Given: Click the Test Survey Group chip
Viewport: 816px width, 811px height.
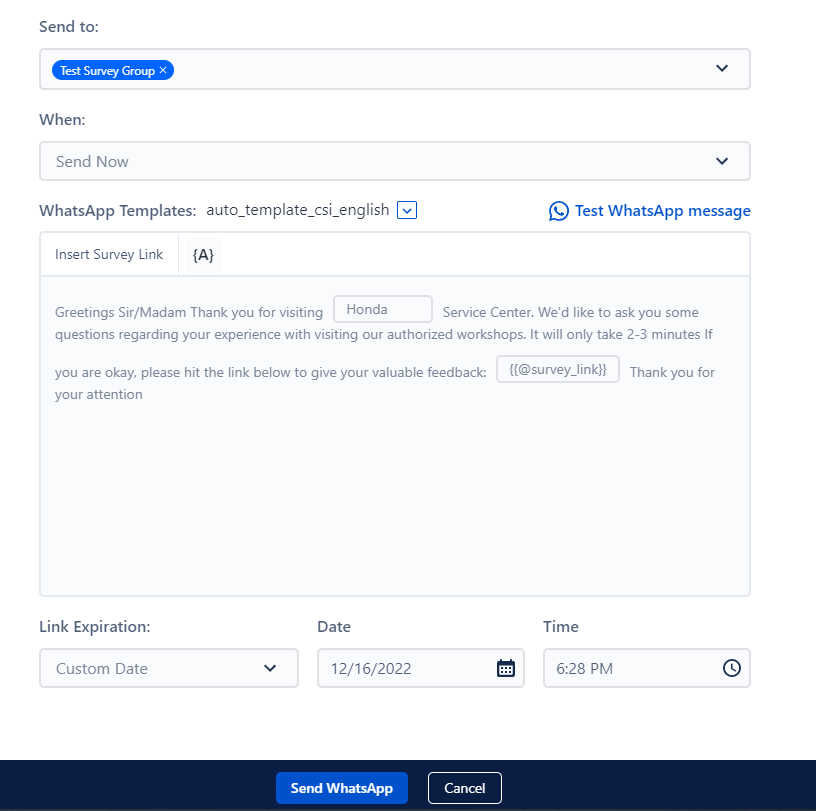Looking at the screenshot, I should coord(108,70).
